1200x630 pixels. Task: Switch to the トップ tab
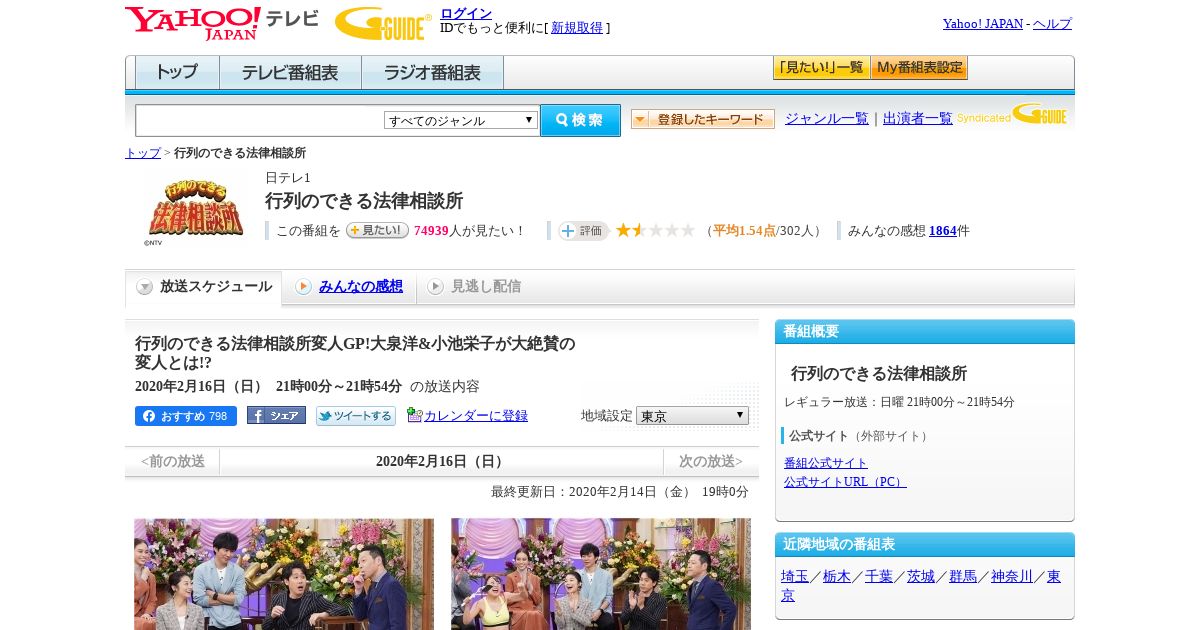click(x=177, y=73)
